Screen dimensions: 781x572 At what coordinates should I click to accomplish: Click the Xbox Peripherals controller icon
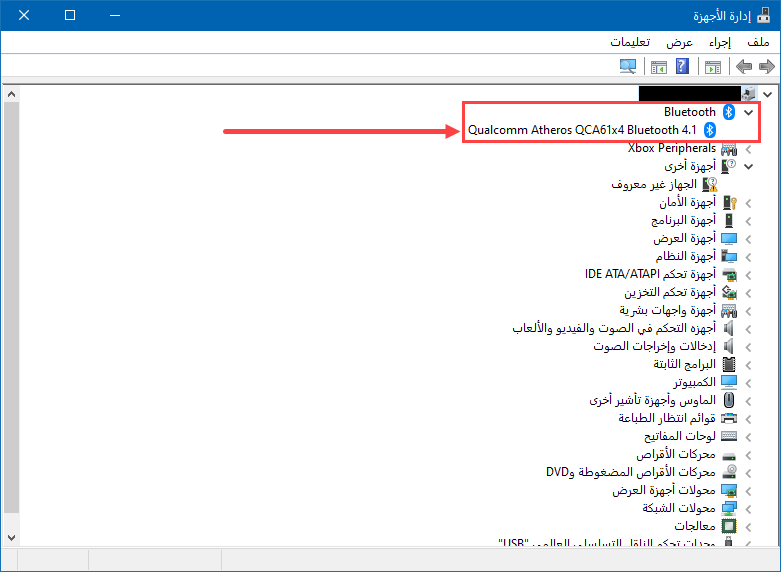[x=729, y=148]
